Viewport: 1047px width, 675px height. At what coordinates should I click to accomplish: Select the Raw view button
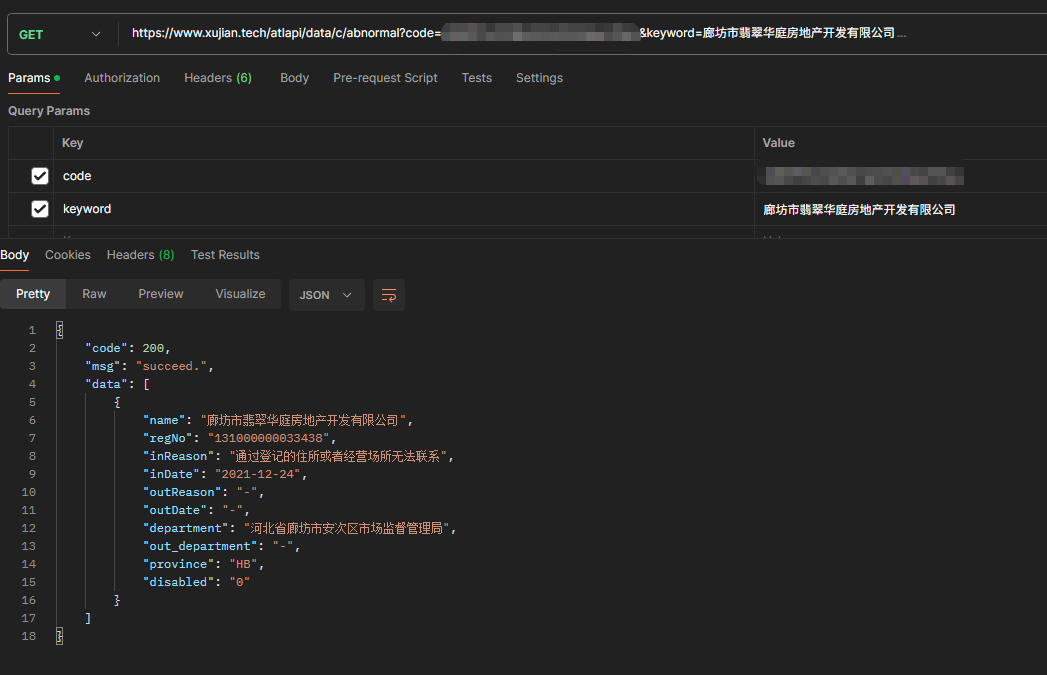pyautogui.click(x=94, y=294)
